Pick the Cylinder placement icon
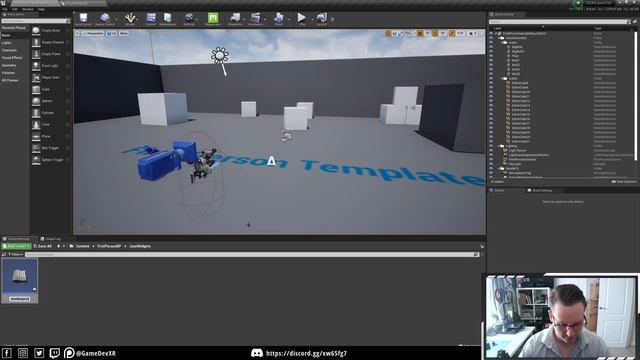This screenshot has height=360, width=640. click(36, 113)
